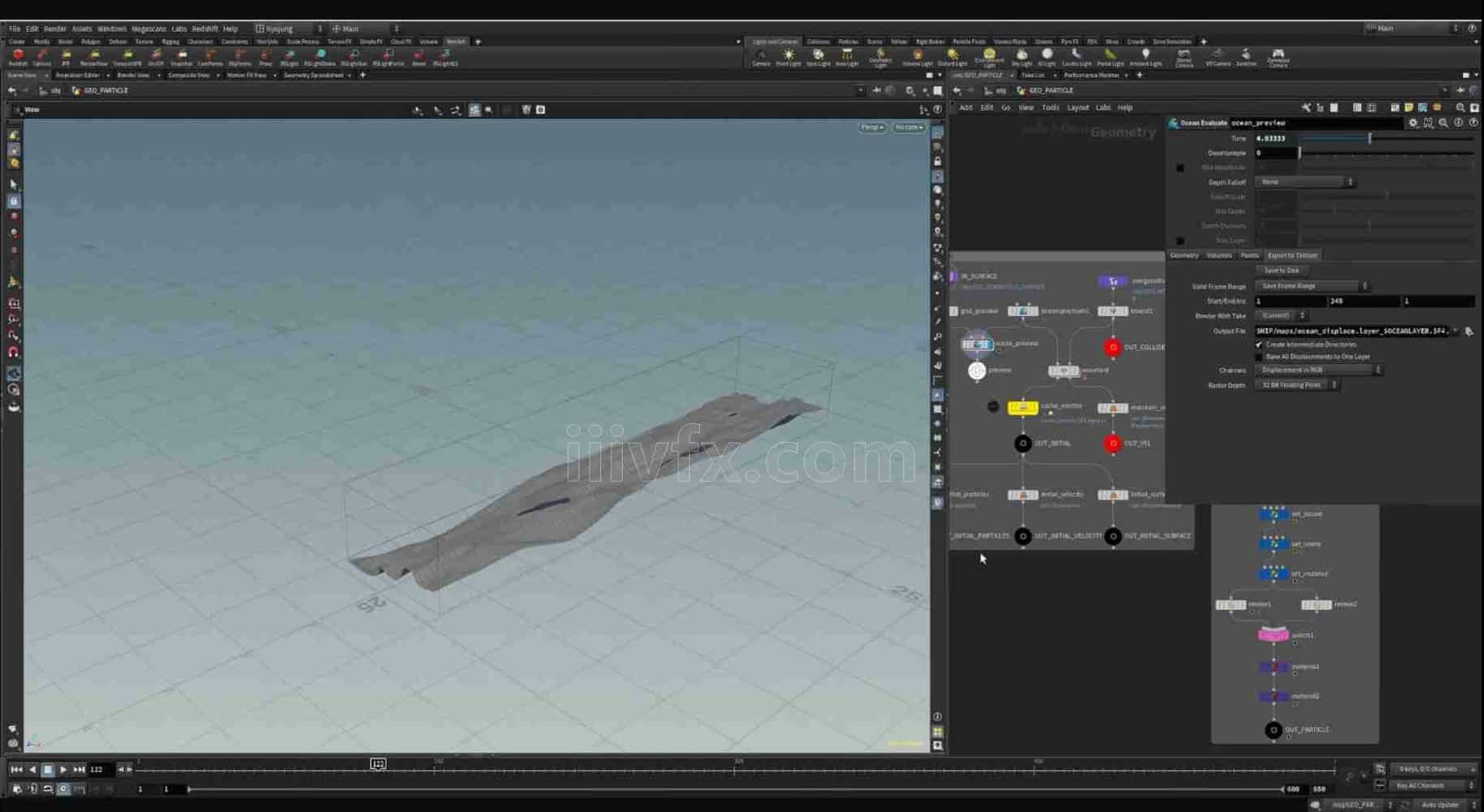Image resolution: width=1484 pixels, height=812 pixels.
Task: Click the Redshift Proxy shelf icon
Action: [265, 58]
